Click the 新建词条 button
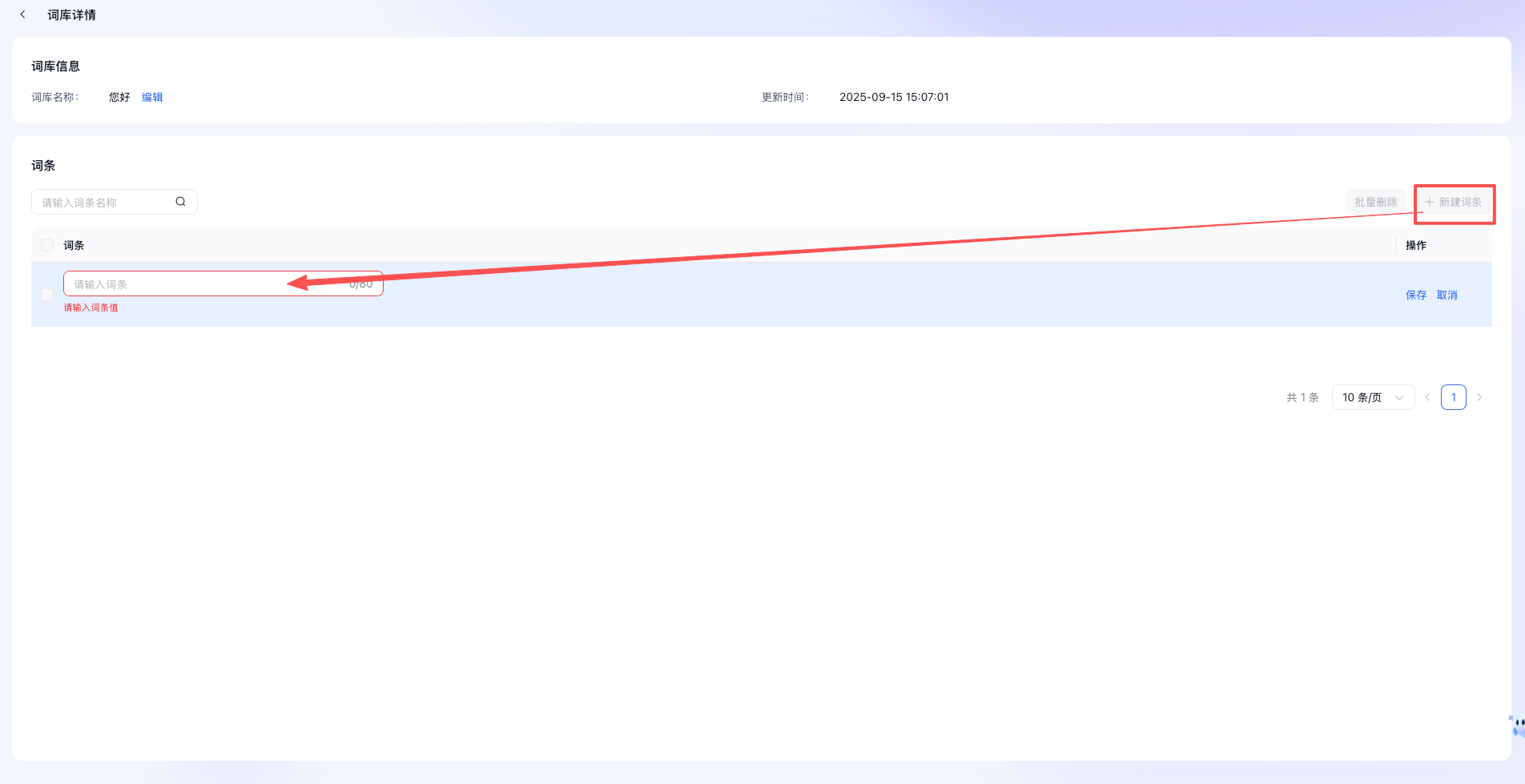1525x784 pixels. [1453, 203]
